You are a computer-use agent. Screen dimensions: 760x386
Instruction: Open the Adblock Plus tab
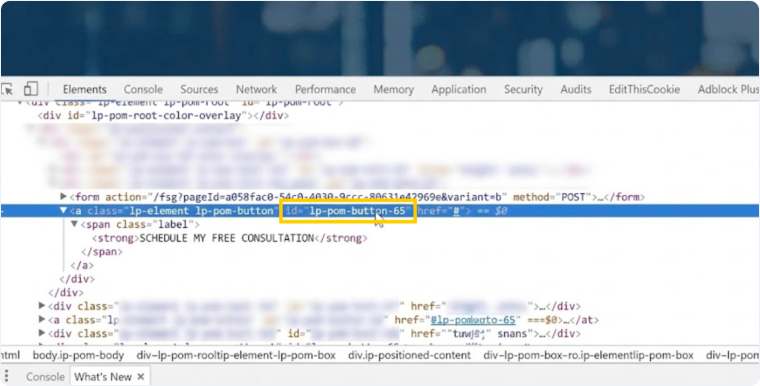click(728, 90)
